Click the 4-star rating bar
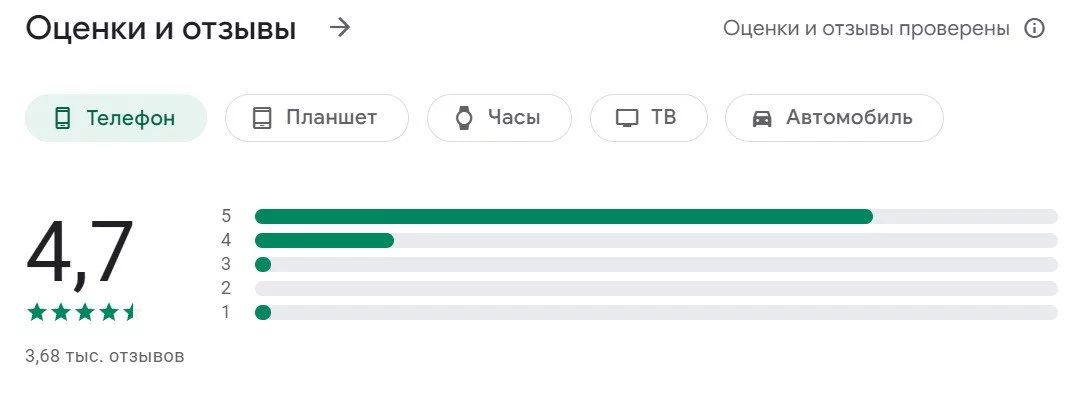The image size is (1073, 408). tap(656, 240)
